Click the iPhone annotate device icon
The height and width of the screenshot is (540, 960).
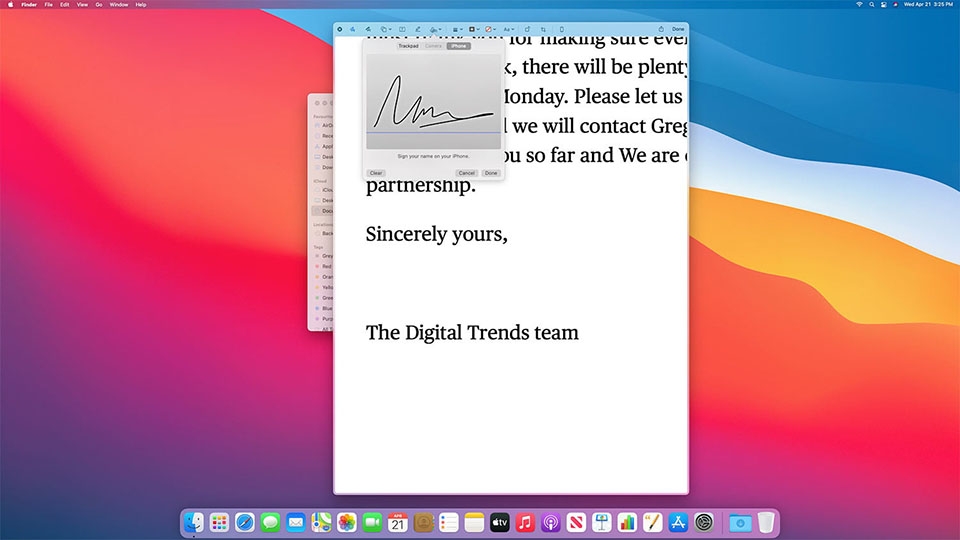pos(562,29)
